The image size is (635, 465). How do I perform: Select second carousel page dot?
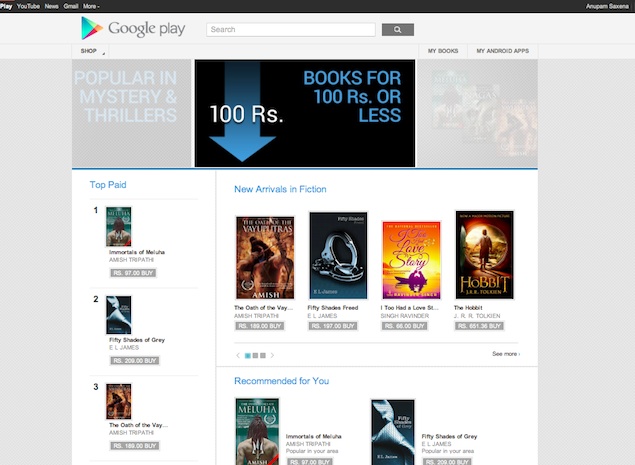(255, 356)
